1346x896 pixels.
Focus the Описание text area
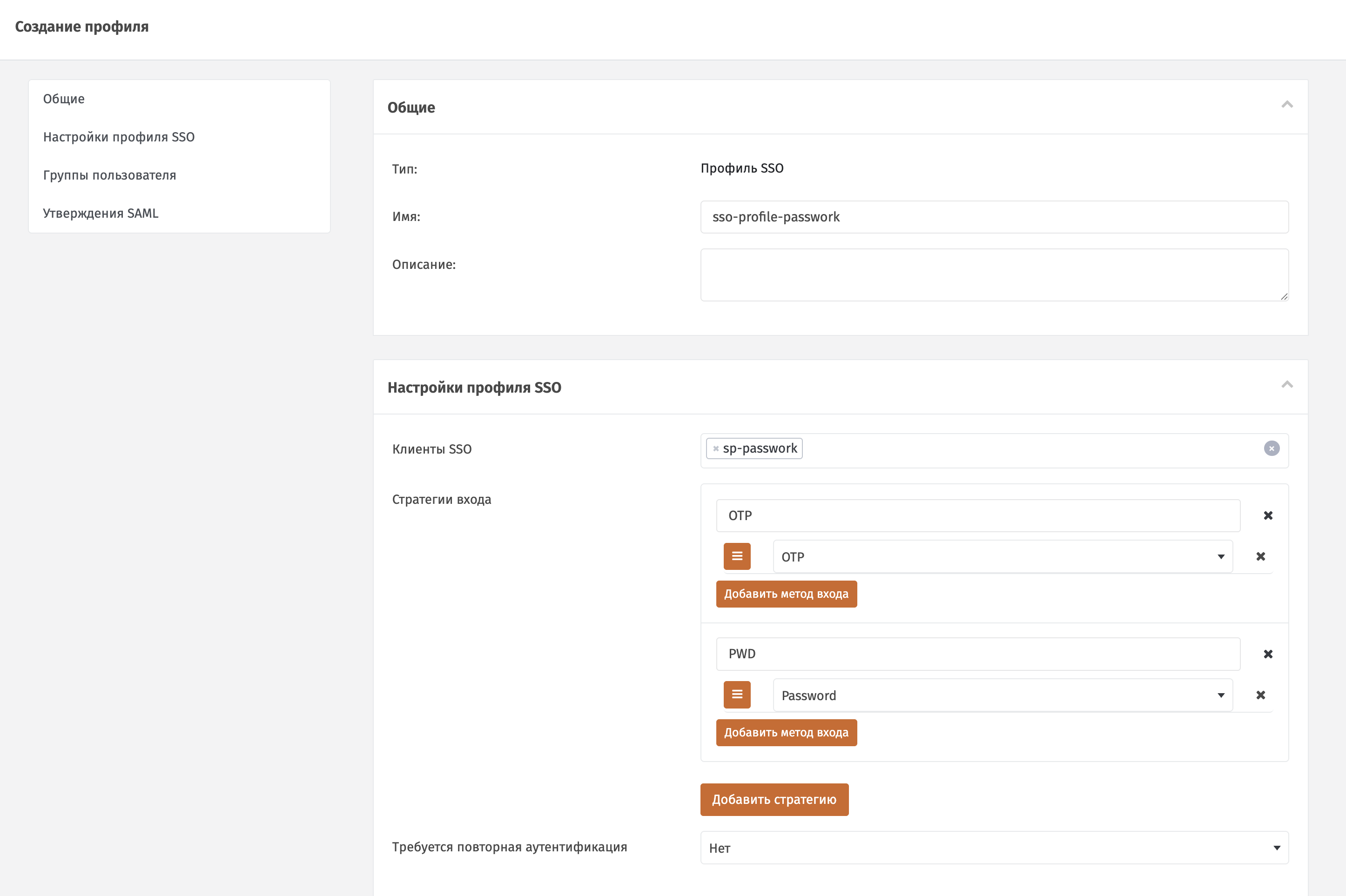[994, 275]
